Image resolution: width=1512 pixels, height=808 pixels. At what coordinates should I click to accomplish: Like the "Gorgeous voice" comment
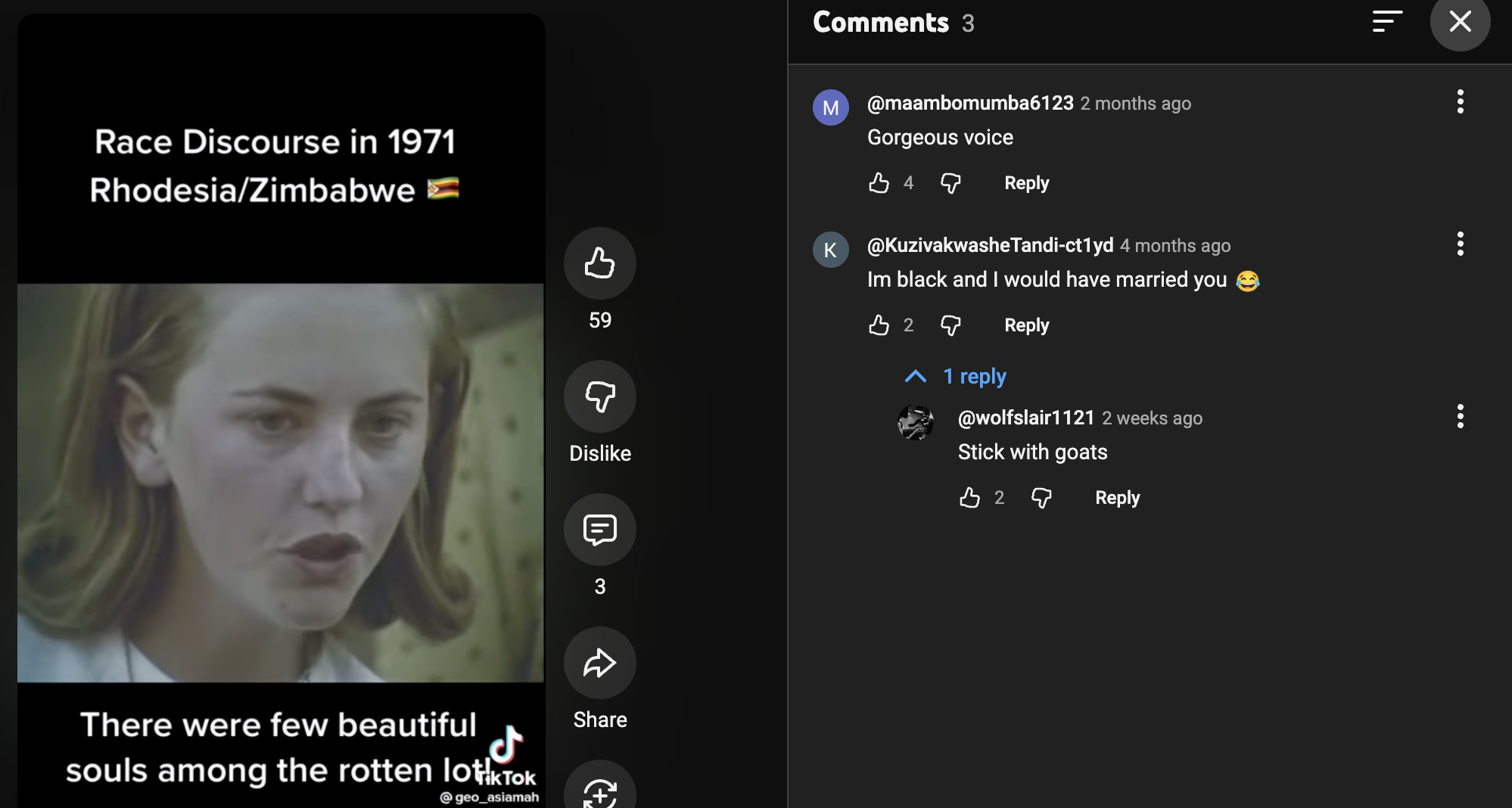pyautogui.click(x=879, y=183)
